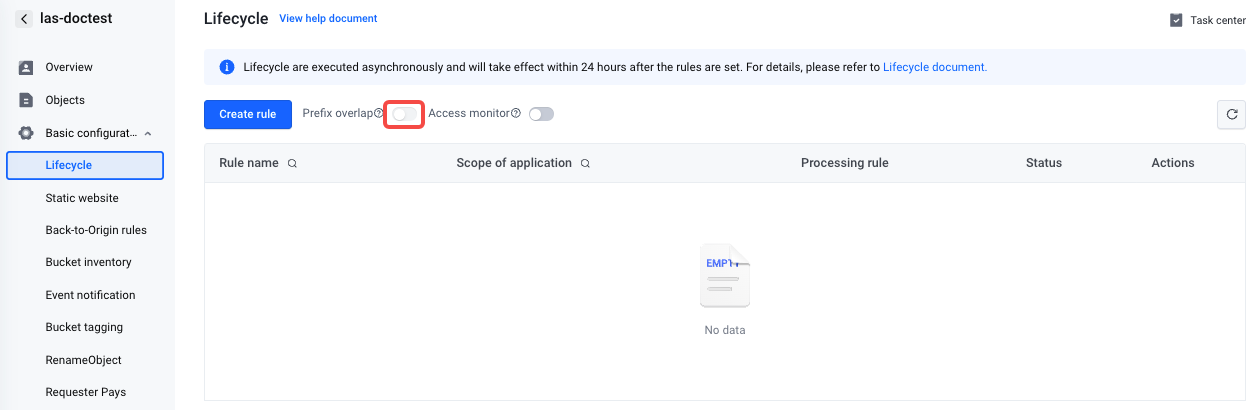Click the info icon in the notice banner
1257x410 pixels.
click(226, 67)
